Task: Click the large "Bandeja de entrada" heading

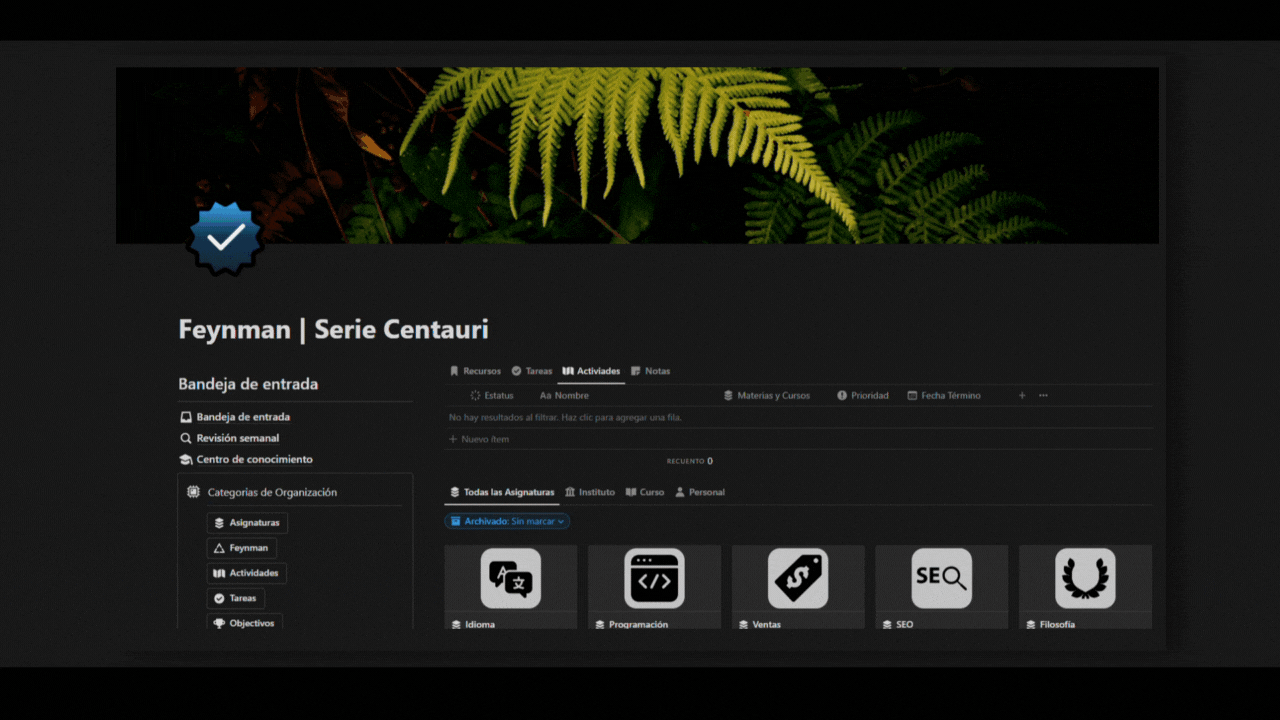Action: (248, 384)
